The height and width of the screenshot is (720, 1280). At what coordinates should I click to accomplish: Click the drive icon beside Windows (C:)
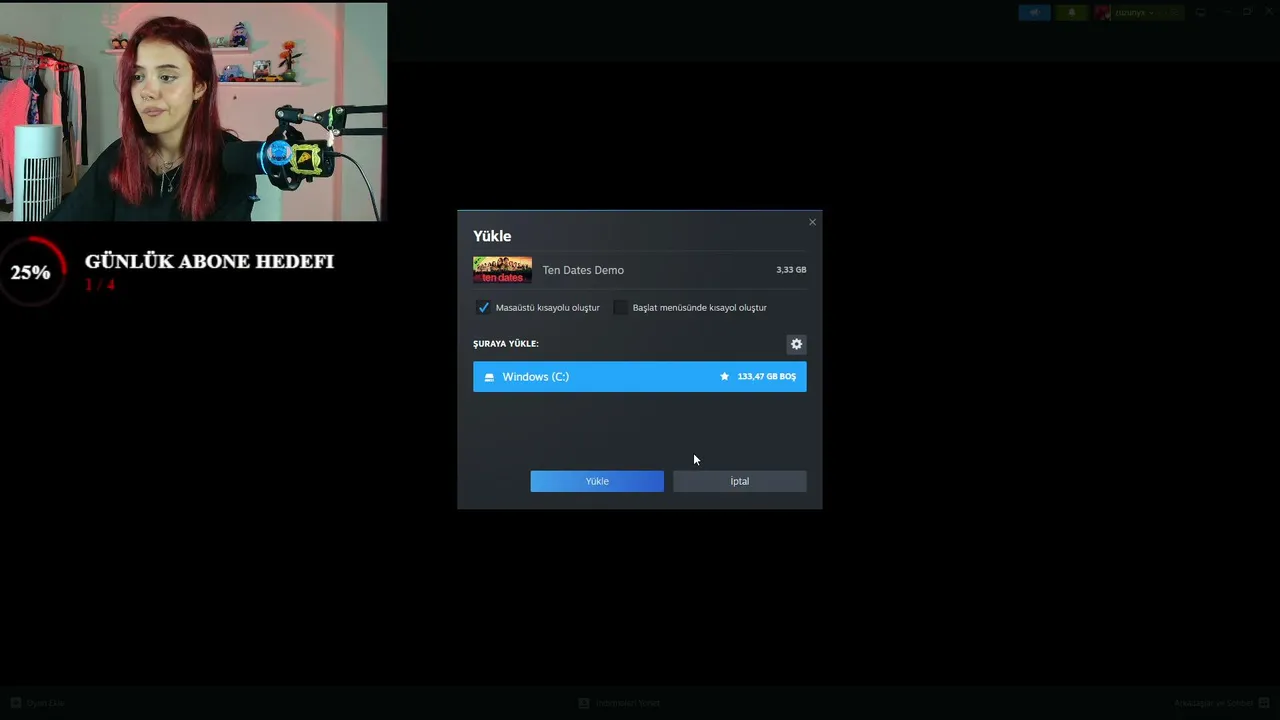[489, 377]
